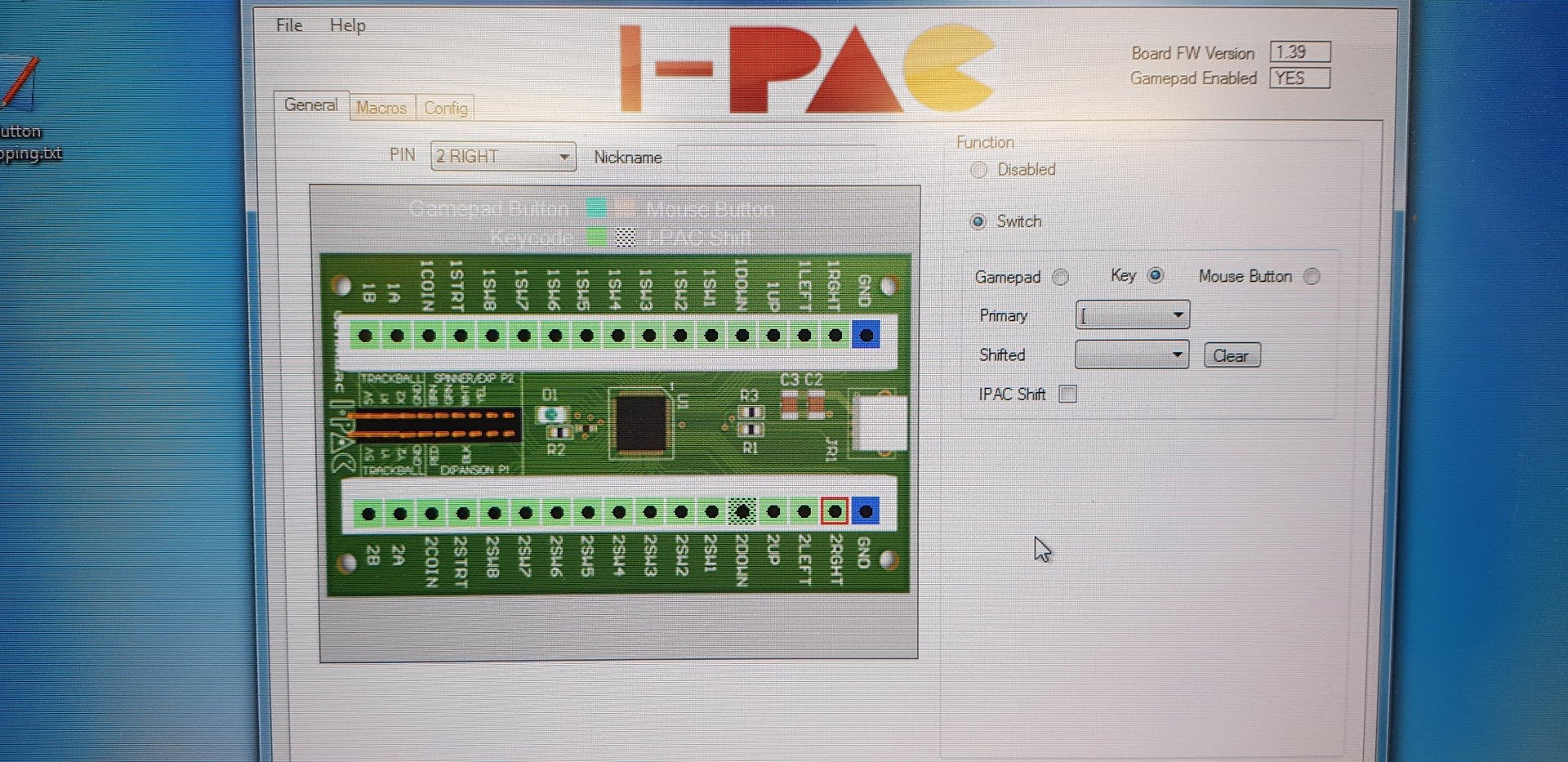Click the Board FW Version field
The image size is (1568, 762).
(1300, 51)
